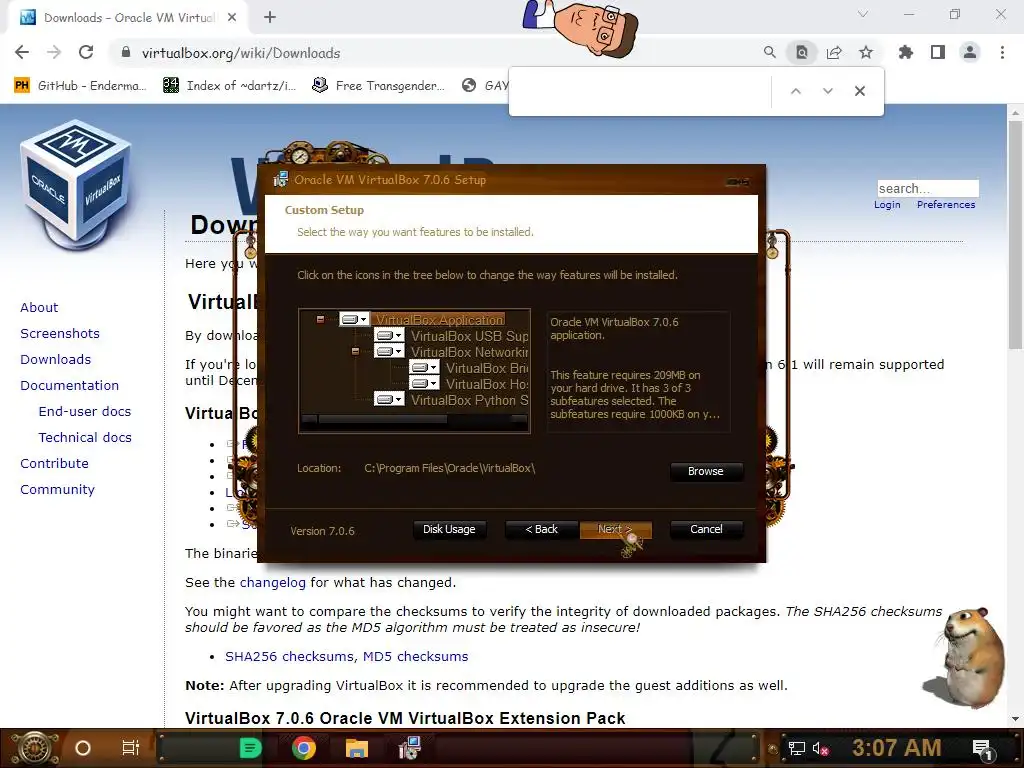Go back with the < Back button

541,529
